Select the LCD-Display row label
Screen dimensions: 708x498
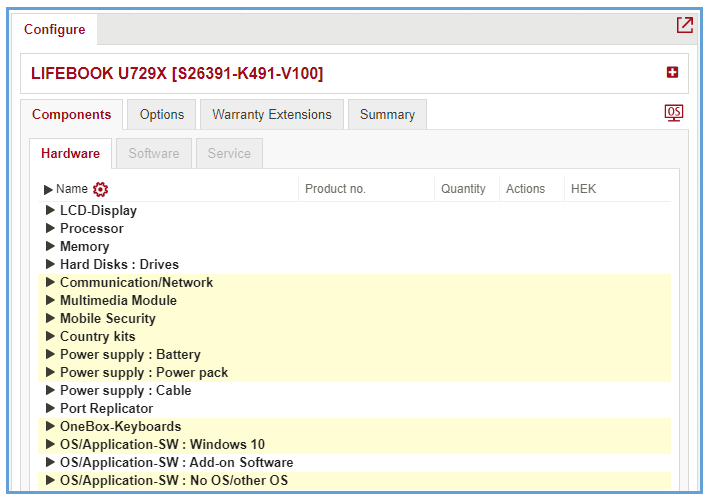click(98, 210)
